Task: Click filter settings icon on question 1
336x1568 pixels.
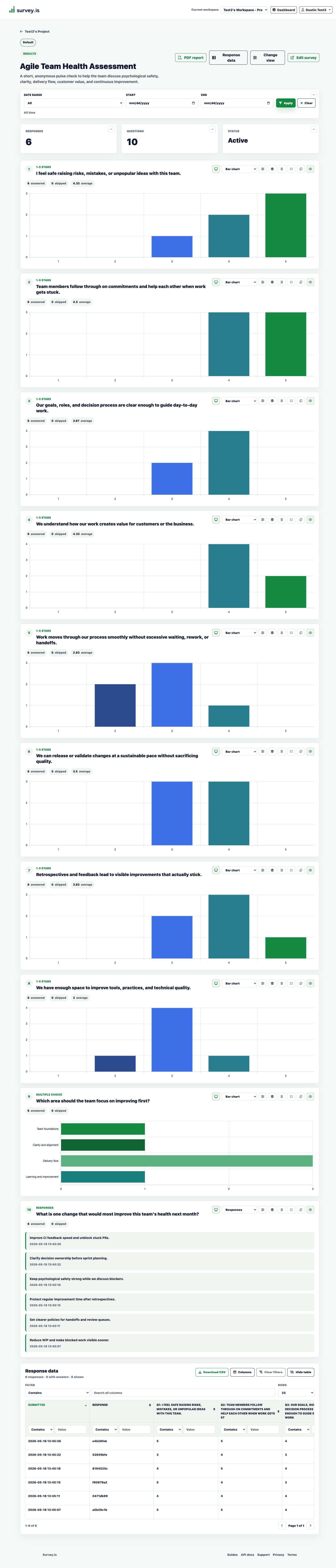Action: pos(263,169)
